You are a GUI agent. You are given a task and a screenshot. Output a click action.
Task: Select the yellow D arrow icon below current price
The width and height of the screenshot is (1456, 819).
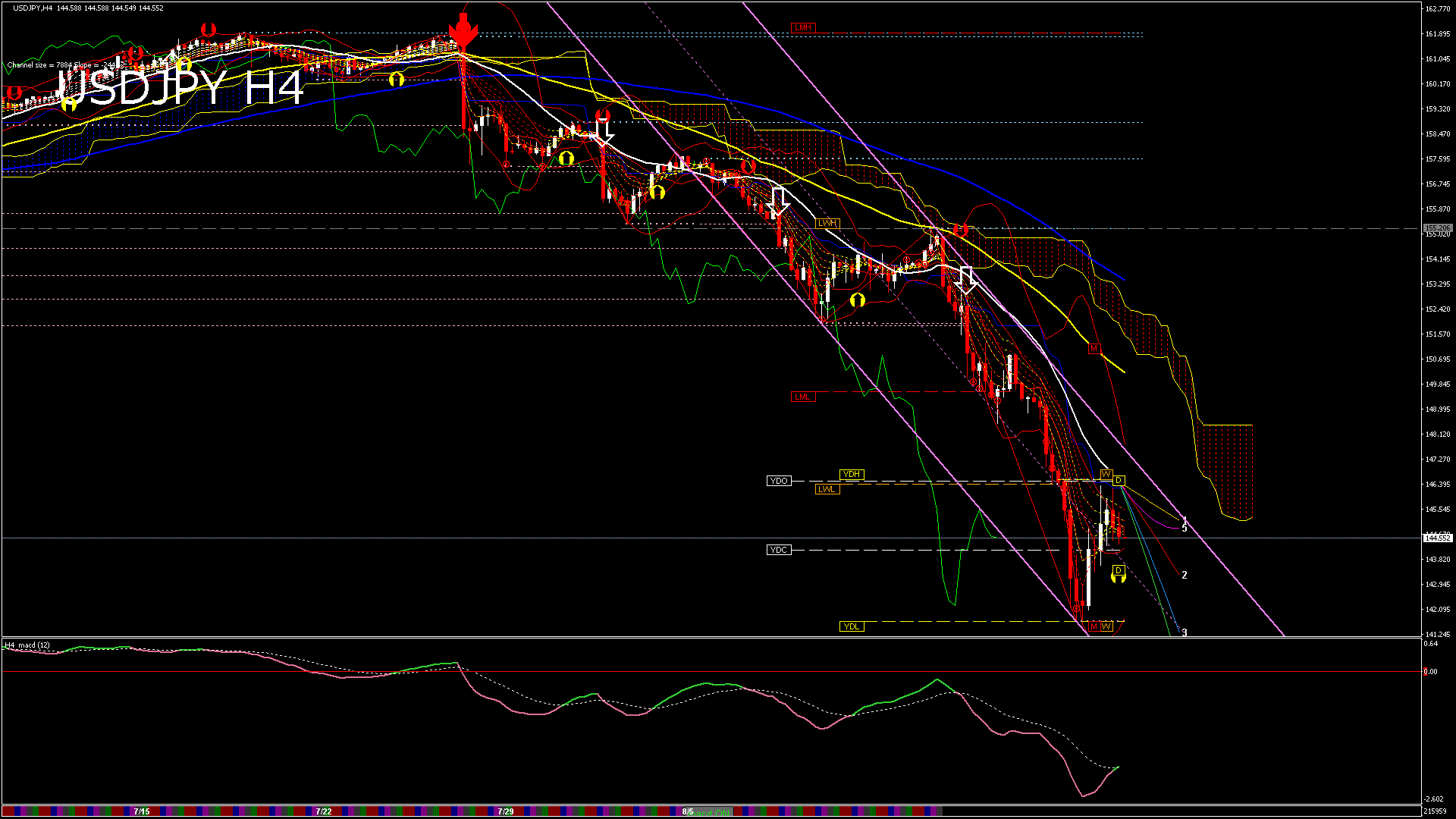pos(1119,575)
